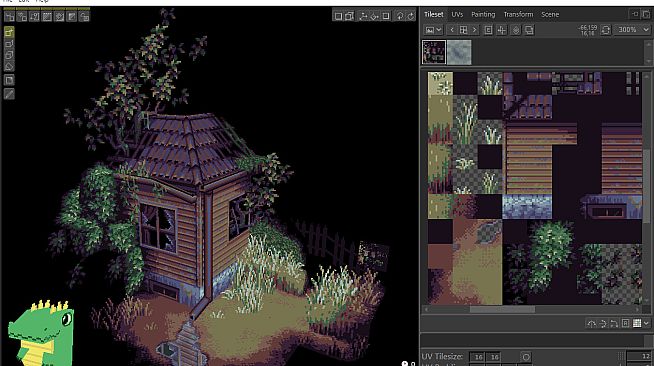Click the square select tool in left toolbar
This screenshot has width=654, height=366.
[x=9, y=80]
